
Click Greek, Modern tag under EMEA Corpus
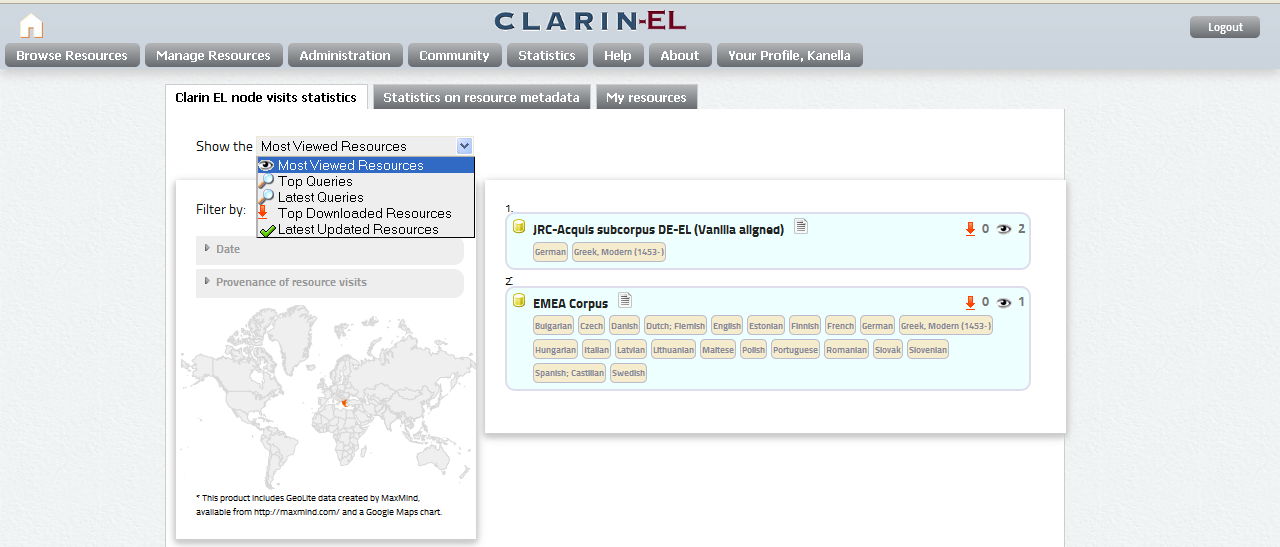945,326
